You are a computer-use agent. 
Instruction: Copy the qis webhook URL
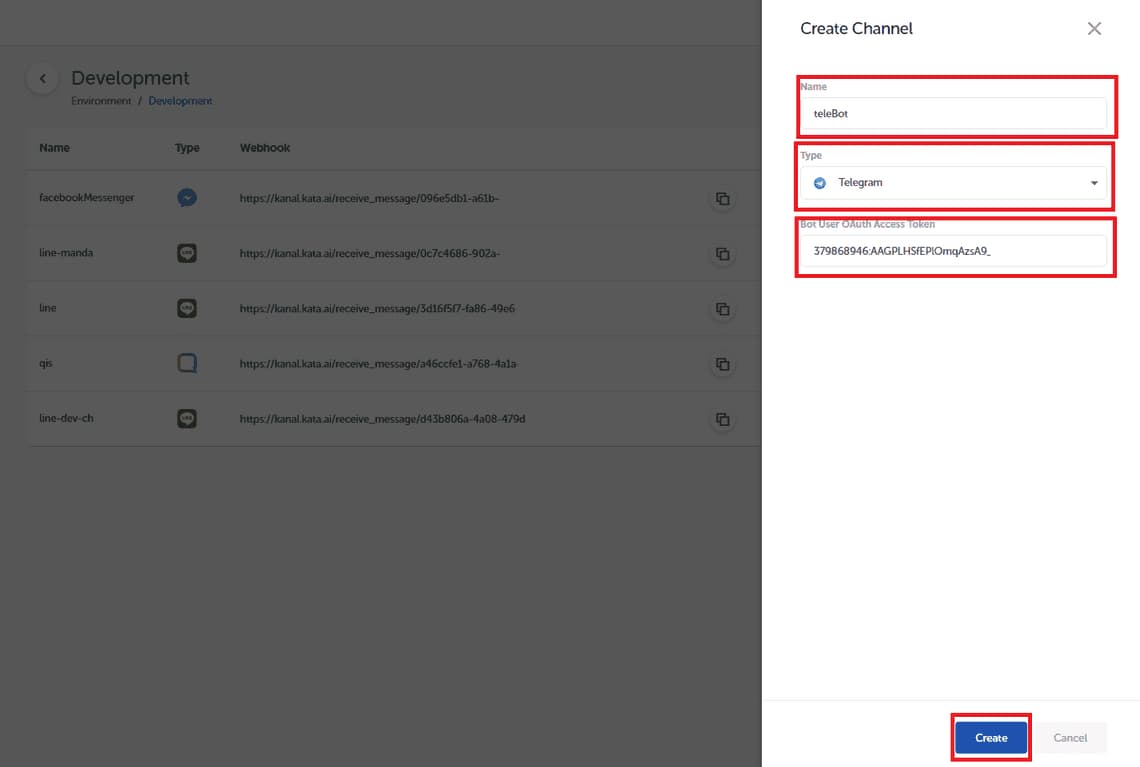722,364
